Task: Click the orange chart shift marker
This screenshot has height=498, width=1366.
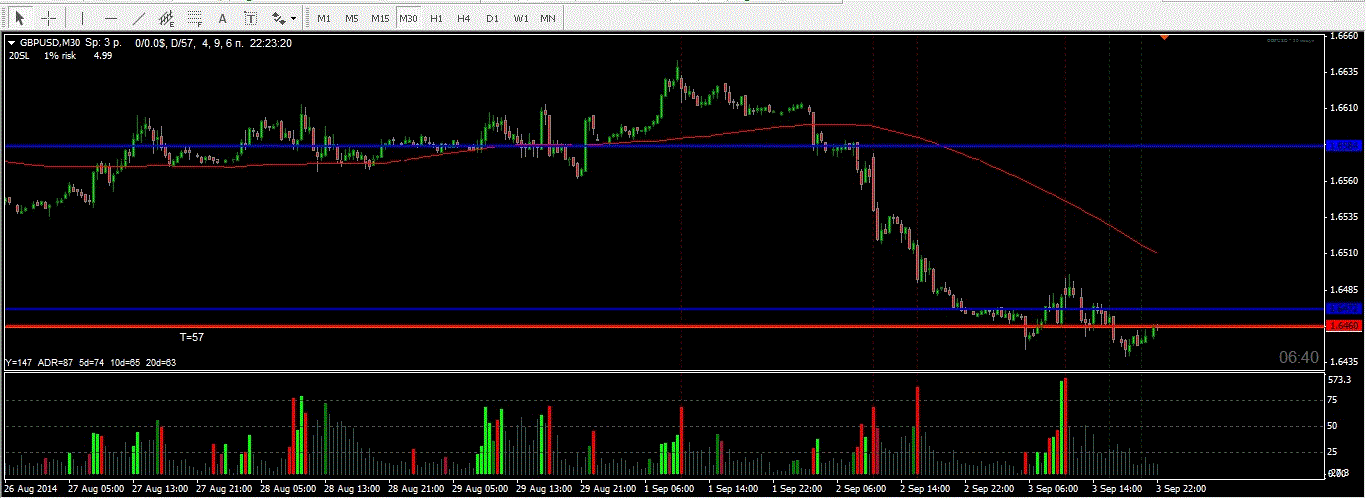Action: click(1164, 38)
